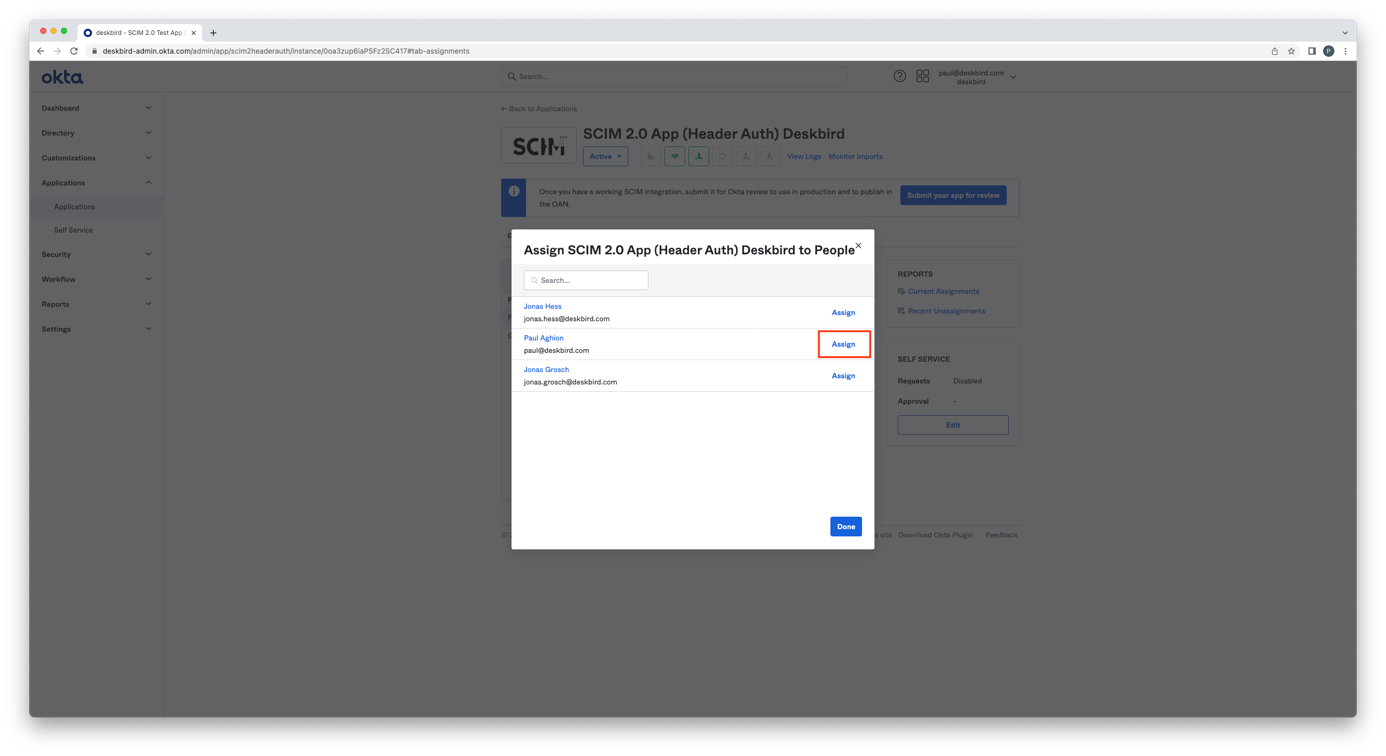
Task: Open Jonas Hess profile link
Action: [542, 307]
